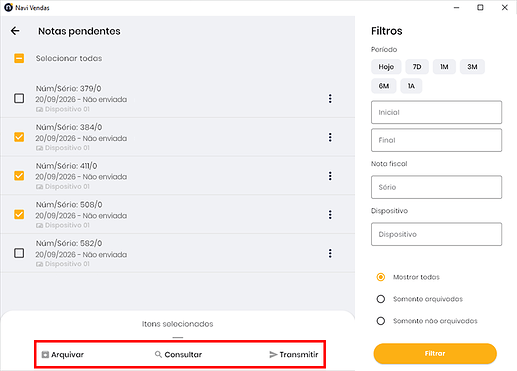This screenshot has height=371, width=517.
Task: Click the Final date field
Action: coord(436,140)
